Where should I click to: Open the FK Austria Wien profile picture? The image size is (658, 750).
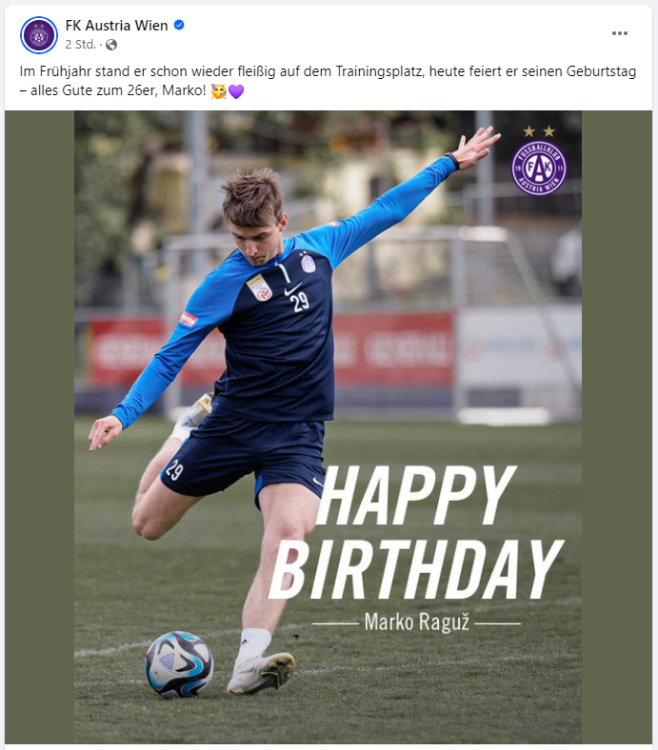[39, 34]
